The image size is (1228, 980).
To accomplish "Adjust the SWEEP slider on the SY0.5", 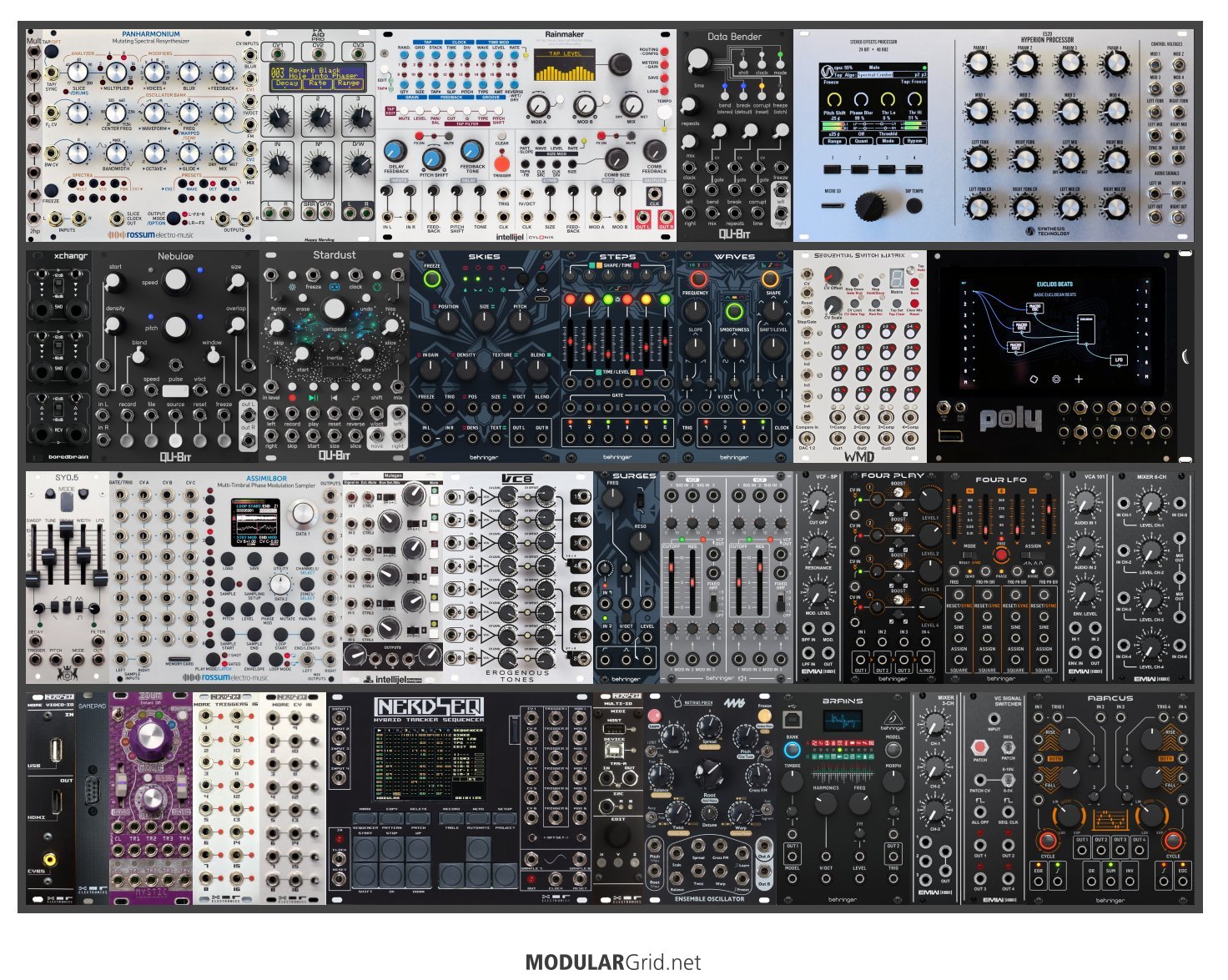I will 33,577.
